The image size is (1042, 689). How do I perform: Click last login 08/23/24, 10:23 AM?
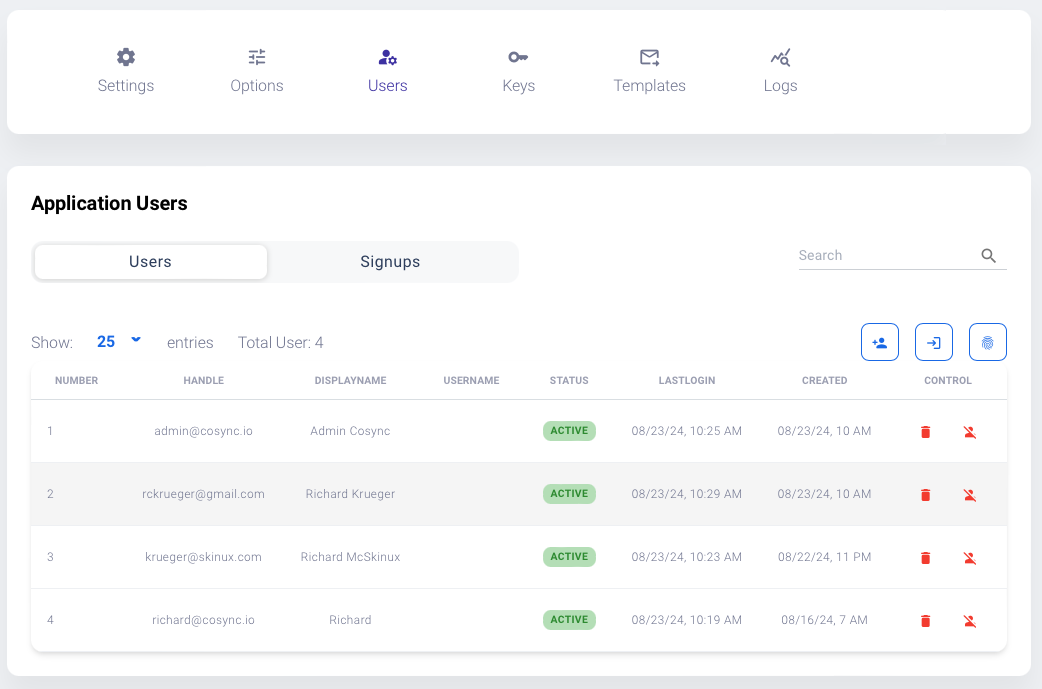click(x=686, y=557)
